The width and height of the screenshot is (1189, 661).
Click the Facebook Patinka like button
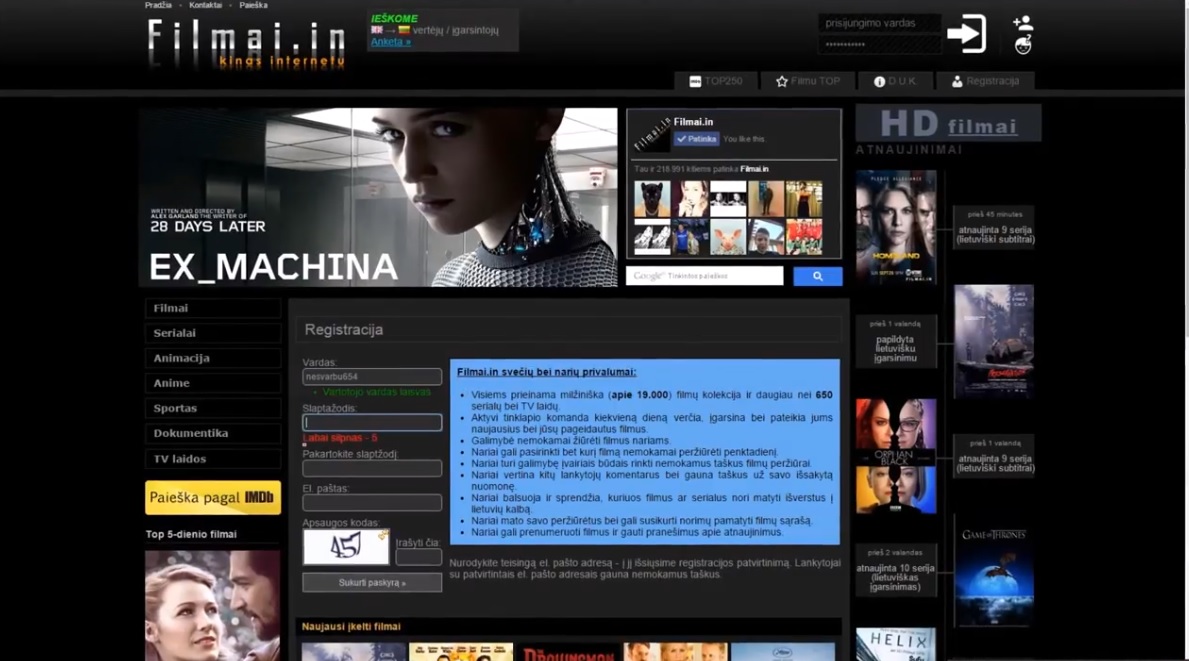(x=696, y=139)
